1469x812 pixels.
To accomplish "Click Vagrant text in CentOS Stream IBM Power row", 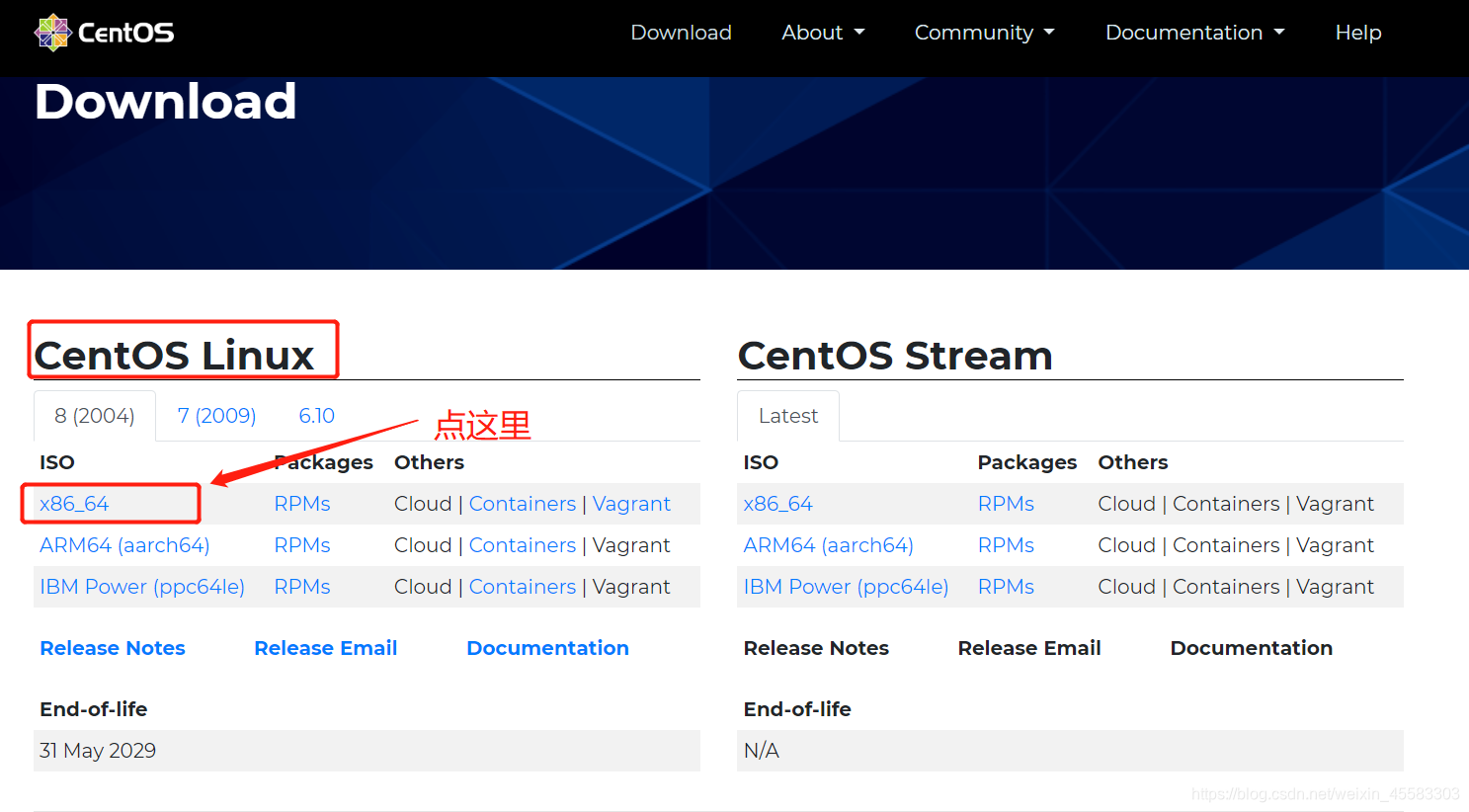I will point(1336,587).
